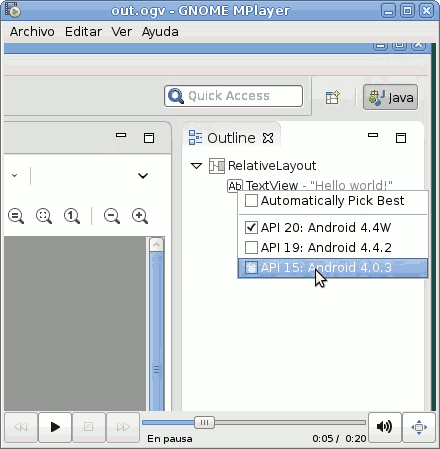Switch to the Java perspective
Image resolution: width=440 pixels, height=449 pixels.
(390, 97)
